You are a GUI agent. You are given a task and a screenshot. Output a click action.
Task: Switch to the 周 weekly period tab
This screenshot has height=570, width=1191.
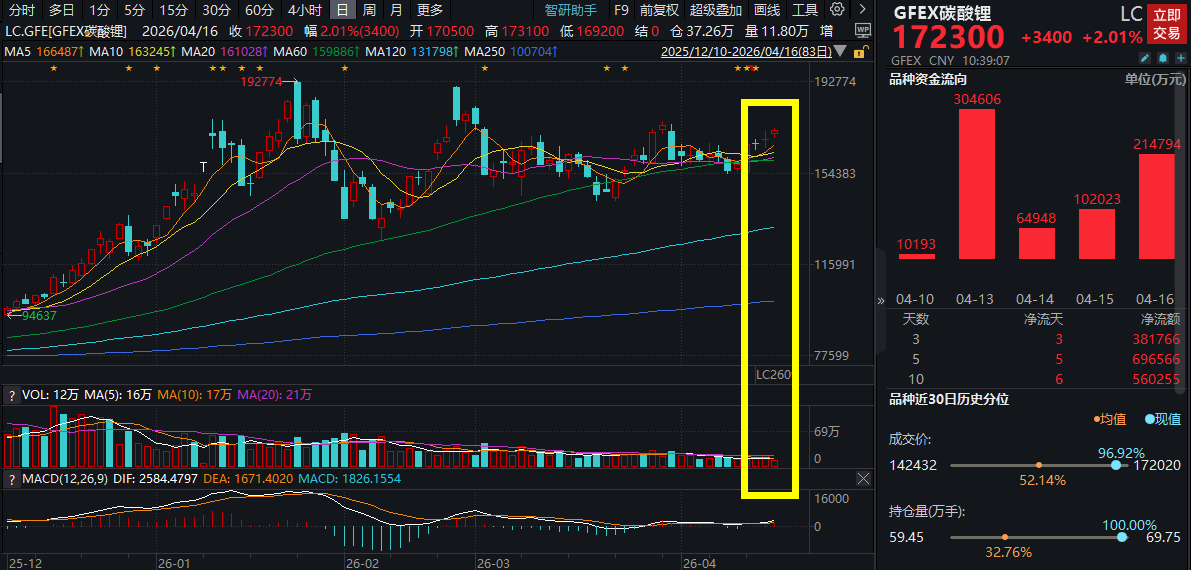coord(370,10)
